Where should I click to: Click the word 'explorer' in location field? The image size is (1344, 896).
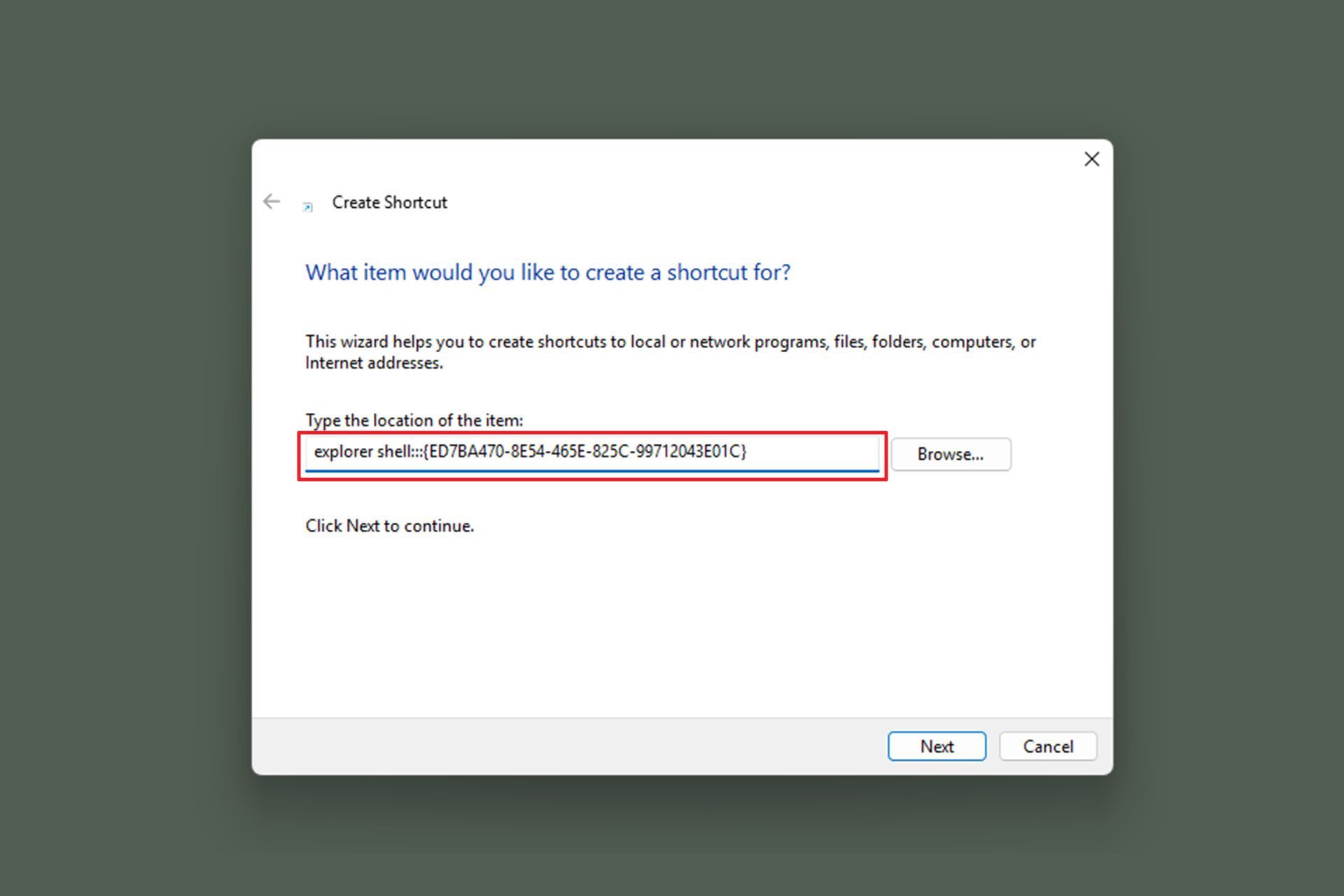pos(343,451)
